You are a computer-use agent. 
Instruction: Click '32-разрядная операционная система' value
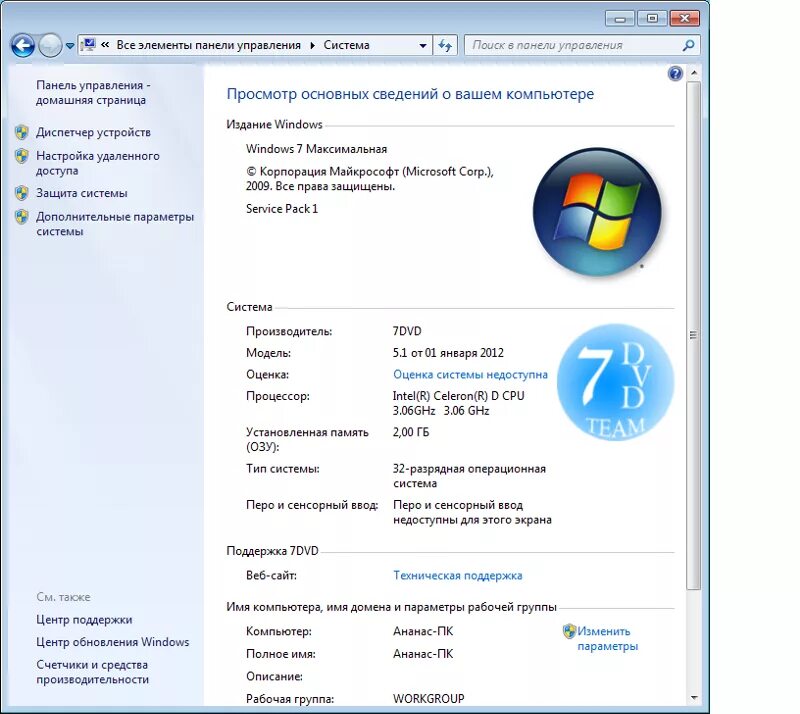pyautogui.click(x=469, y=476)
